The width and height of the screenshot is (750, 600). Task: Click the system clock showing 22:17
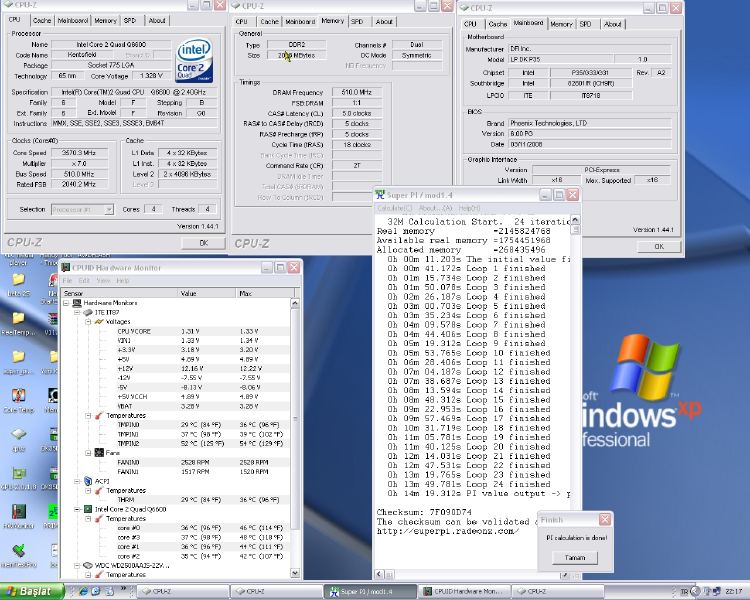click(734, 592)
